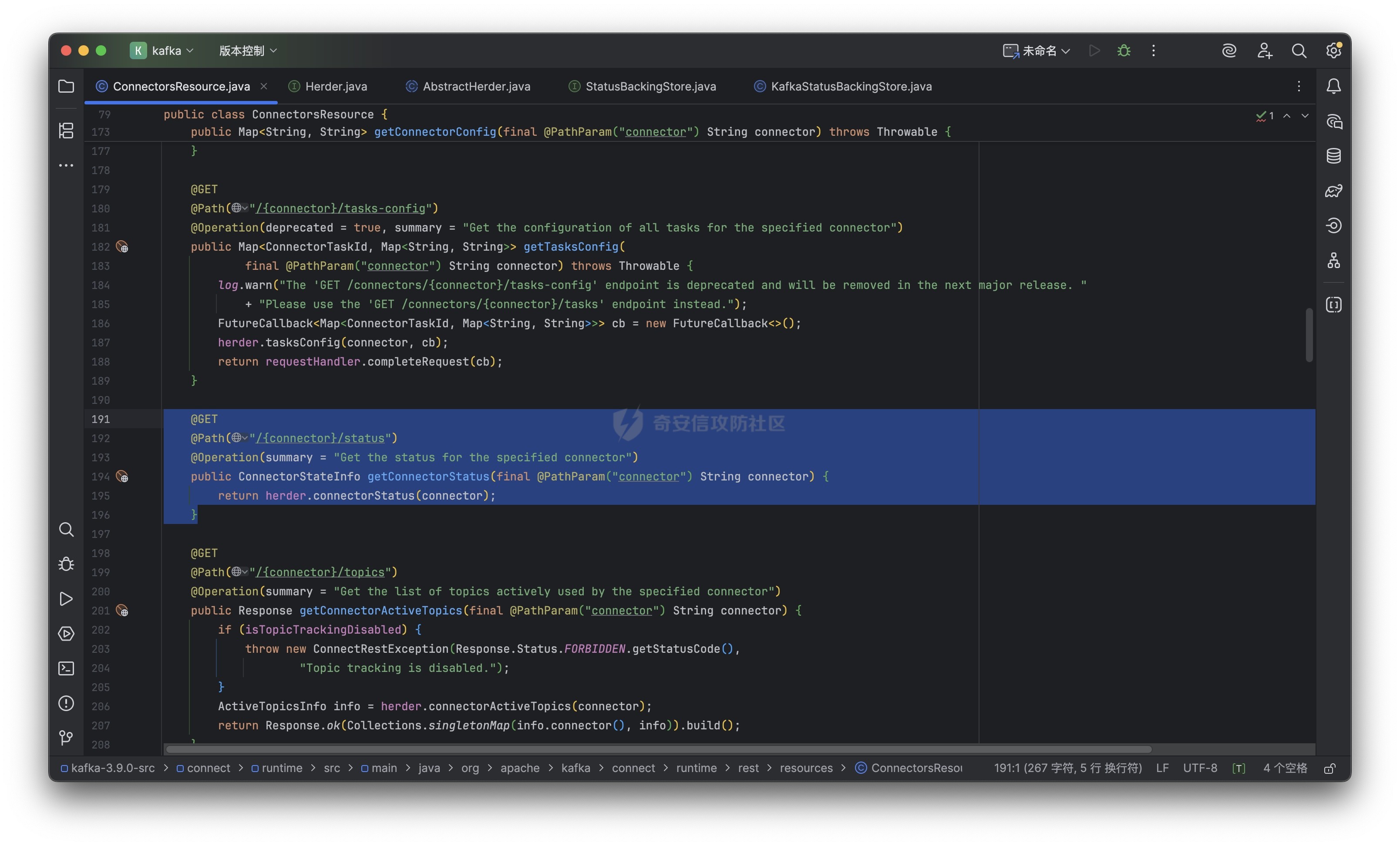The height and width of the screenshot is (846, 1400).
Task: Go to next highlighted problem arrow
Action: (x=1305, y=115)
